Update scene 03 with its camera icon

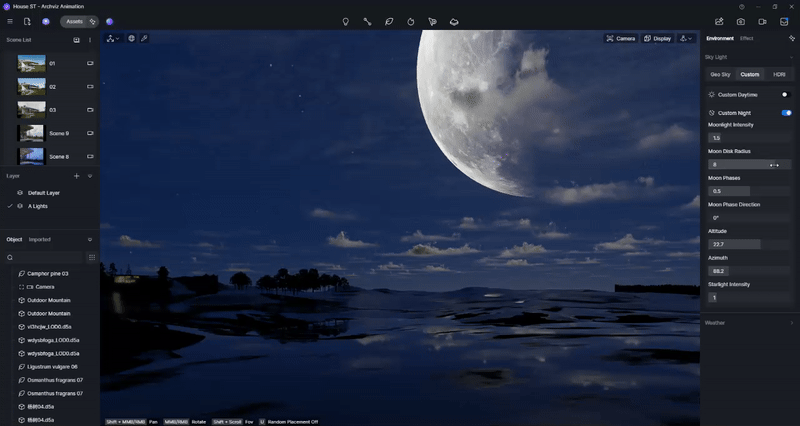click(x=90, y=110)
